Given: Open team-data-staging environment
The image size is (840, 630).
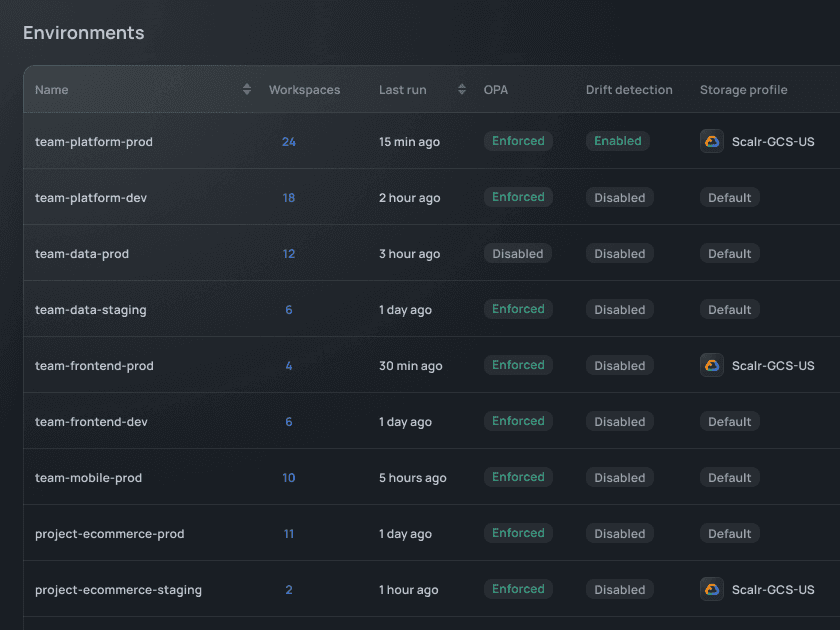Looking at the screenshot, I should [x=91, y=310].
